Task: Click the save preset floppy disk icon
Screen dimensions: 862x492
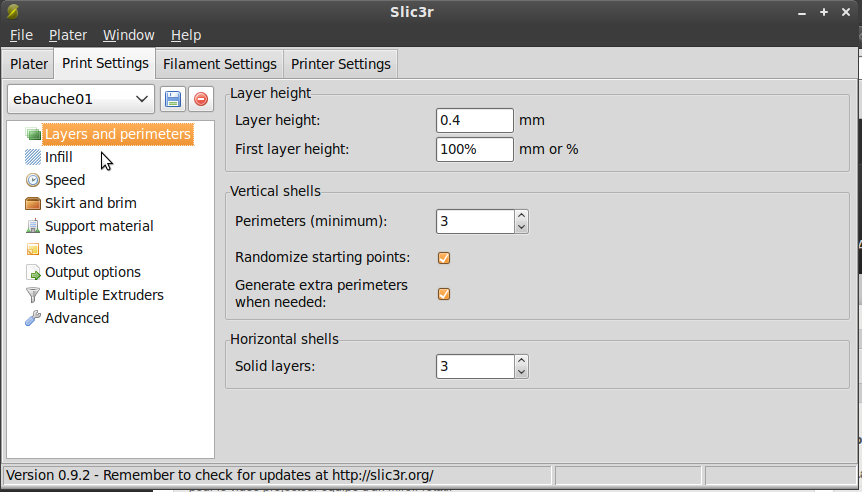Action: (x=172, y=99)
